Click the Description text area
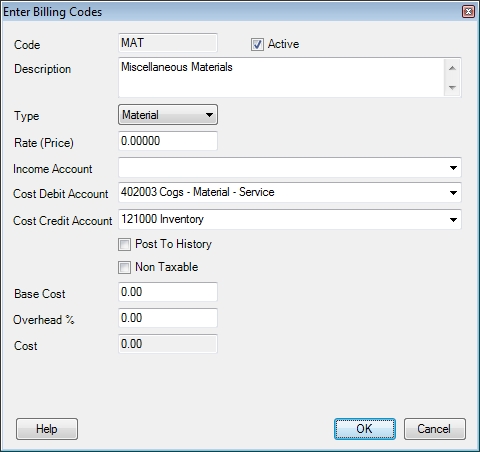Screen dimensions: 480x452 tap(281, 78)
